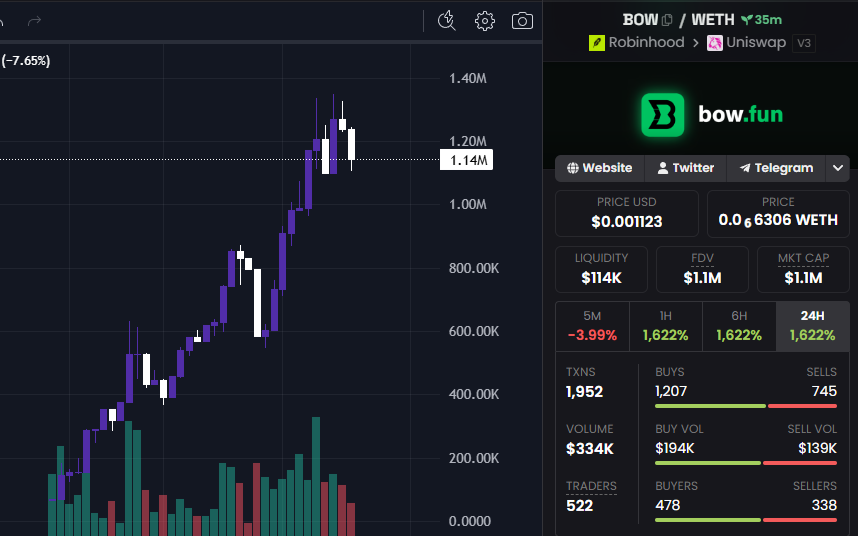The height and width of the screenshot is (536, 858).
Task: Click the VOLUME $334K value
Action: (590, 449)
